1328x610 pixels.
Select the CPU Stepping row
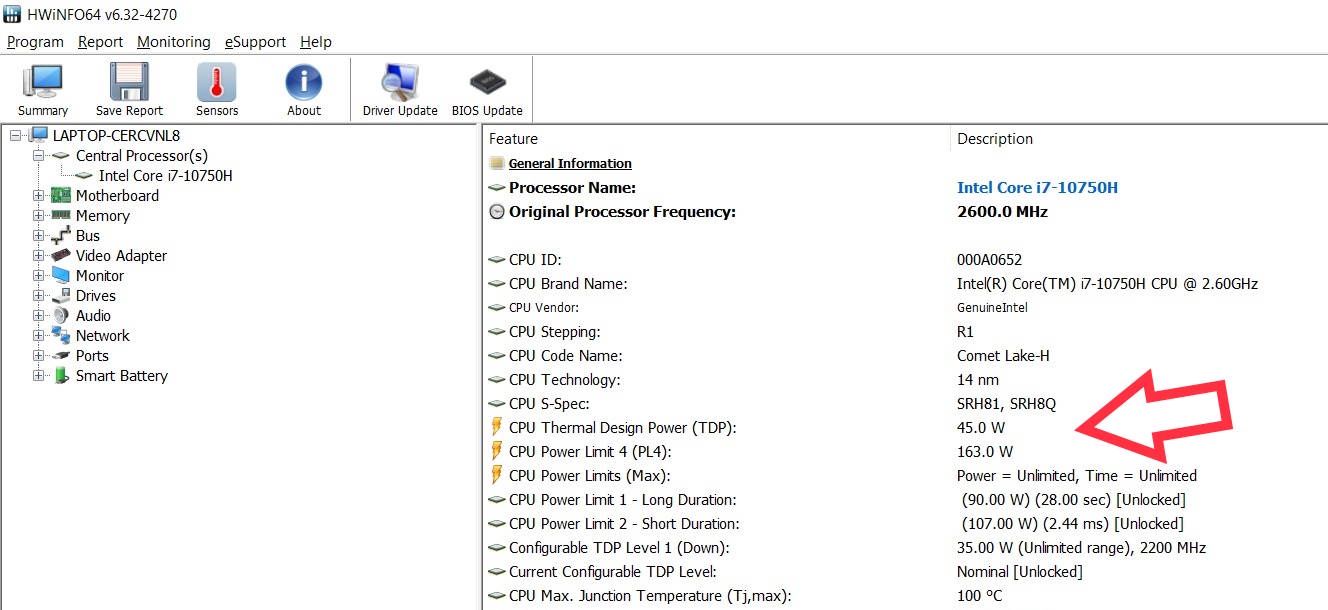click(905, 331)
